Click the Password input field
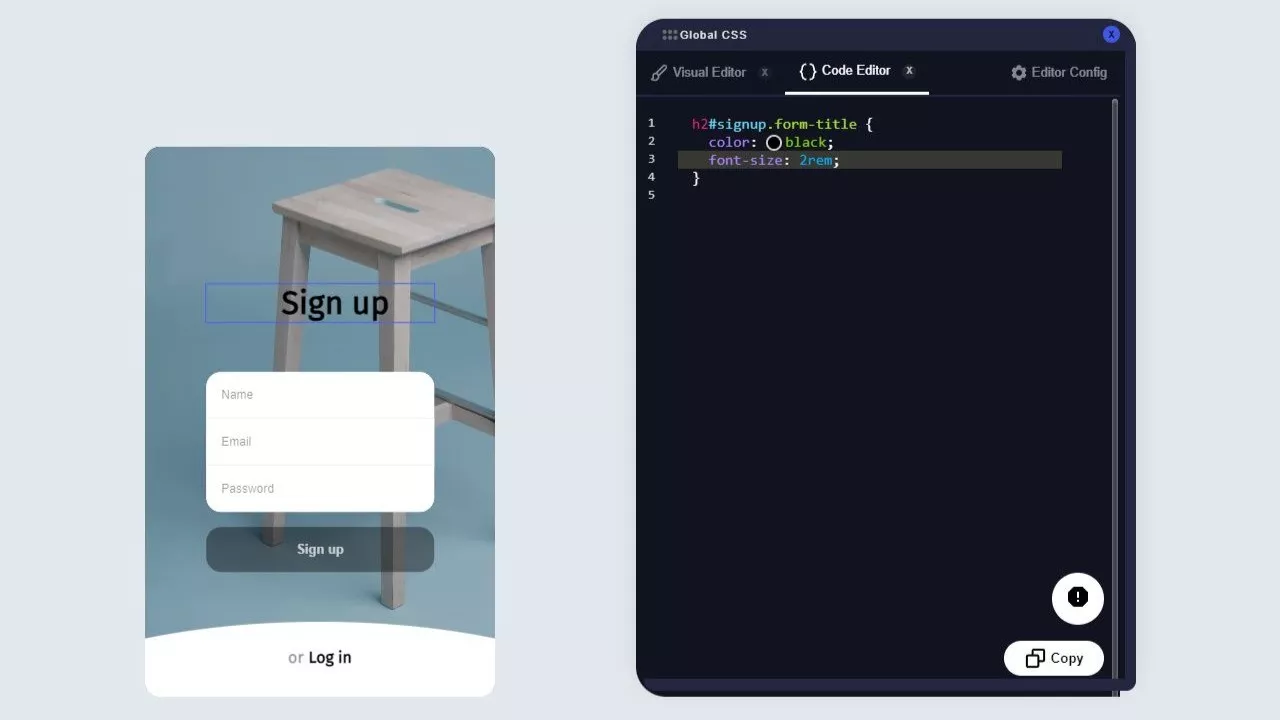The height and width of the screenshot is (720, 1280). pyautogui.click(x=320, y=488)
